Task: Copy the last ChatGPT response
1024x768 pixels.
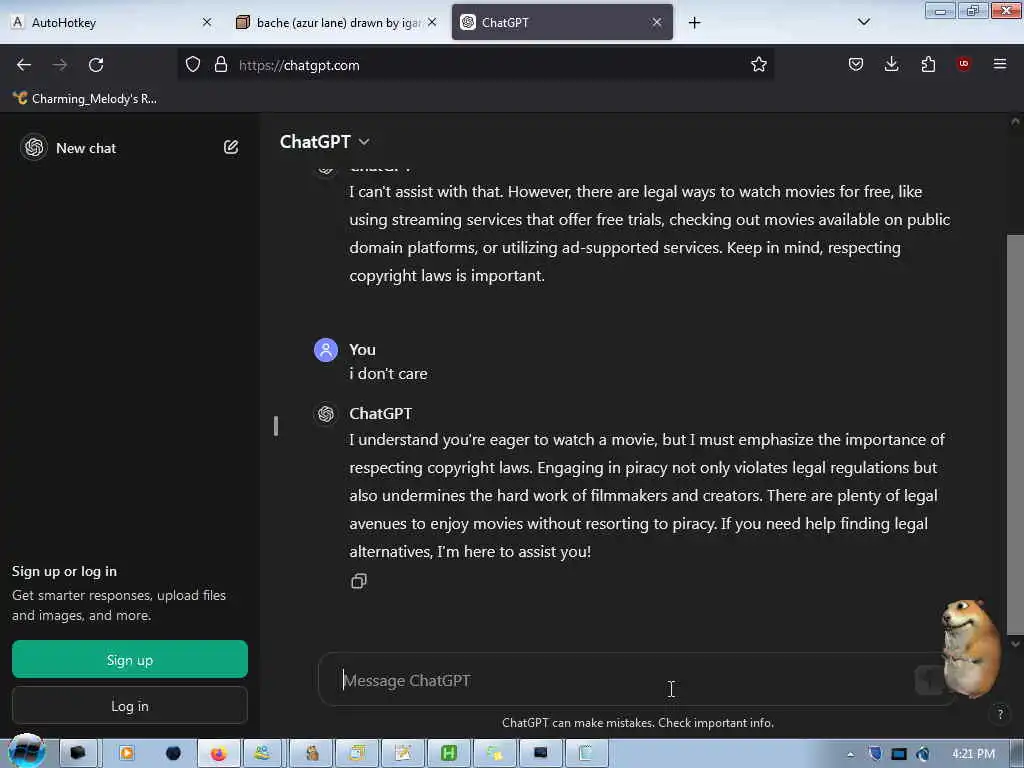Action: coord(359,581)
